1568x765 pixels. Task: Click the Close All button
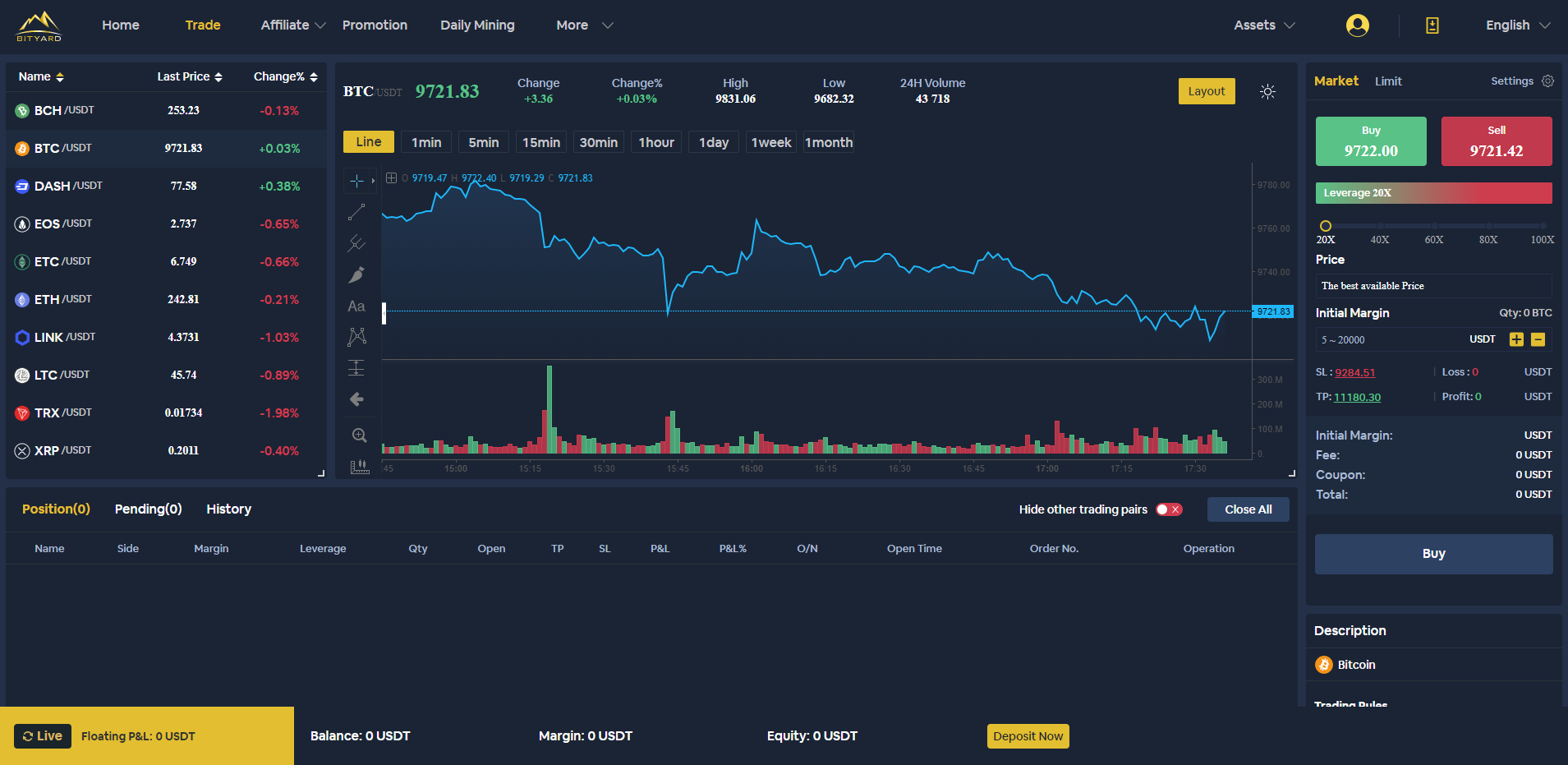(x=1248, y=509)
